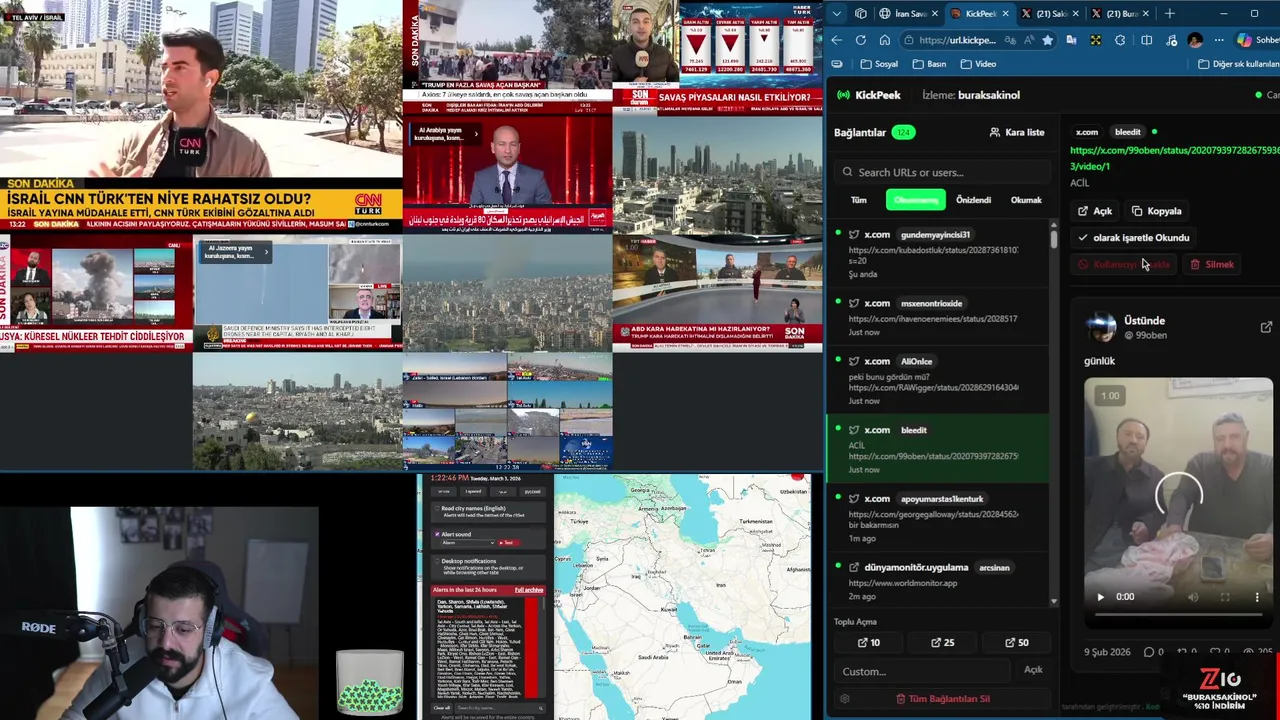
Task: Open the tweet video more options menu
Action: click(1257, 597)
